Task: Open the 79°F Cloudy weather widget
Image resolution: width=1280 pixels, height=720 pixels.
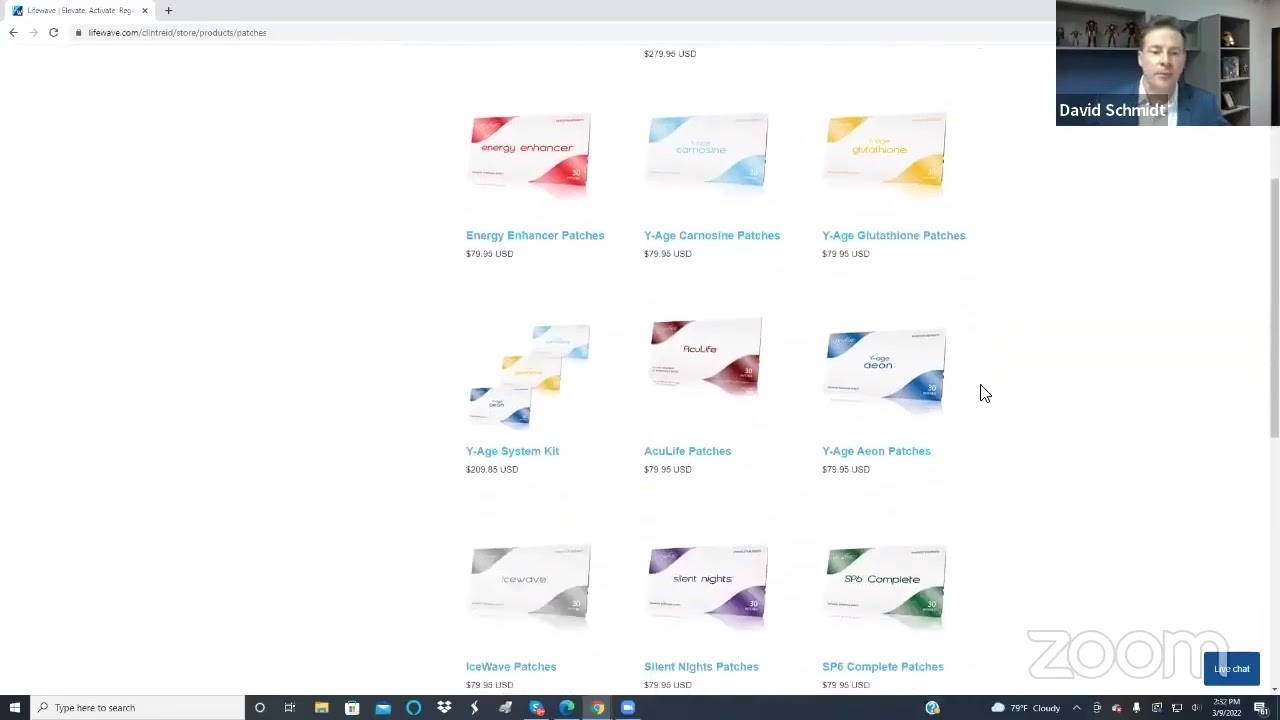Action: (x=1026, y=708)
